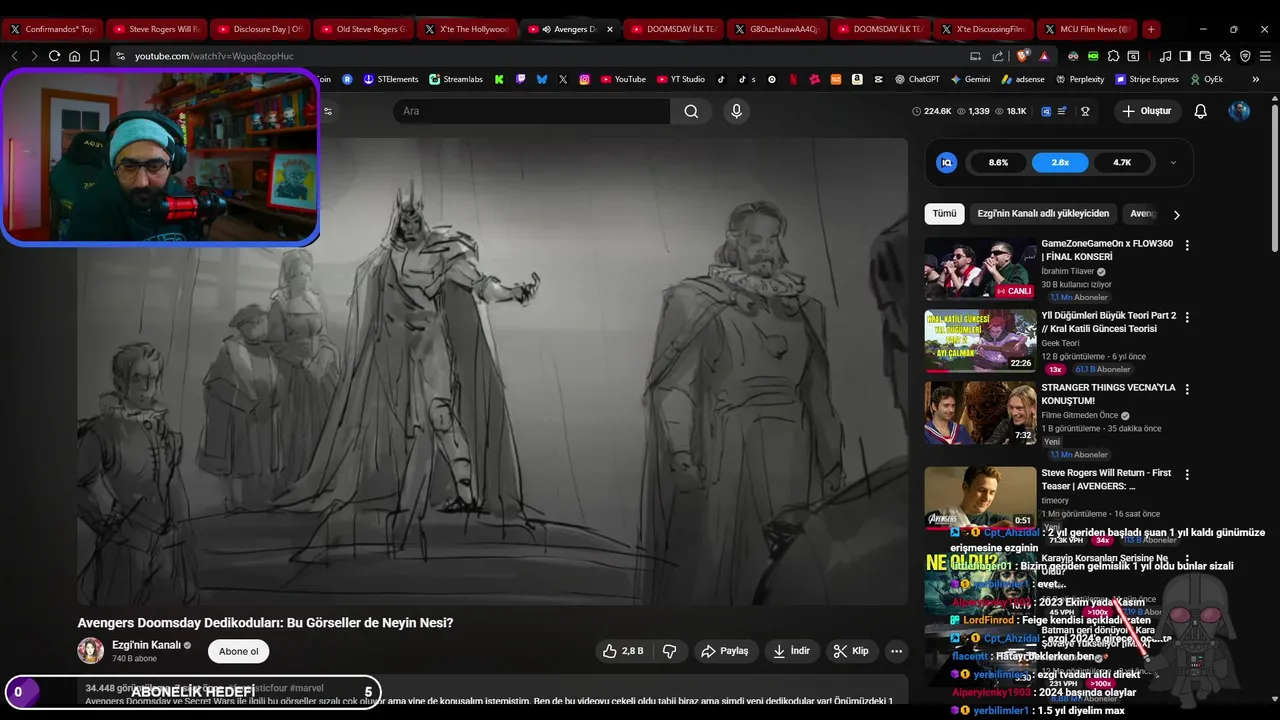Select the 8.6% vidIQ stat pill
The image size is (1280, 720).
998,162
